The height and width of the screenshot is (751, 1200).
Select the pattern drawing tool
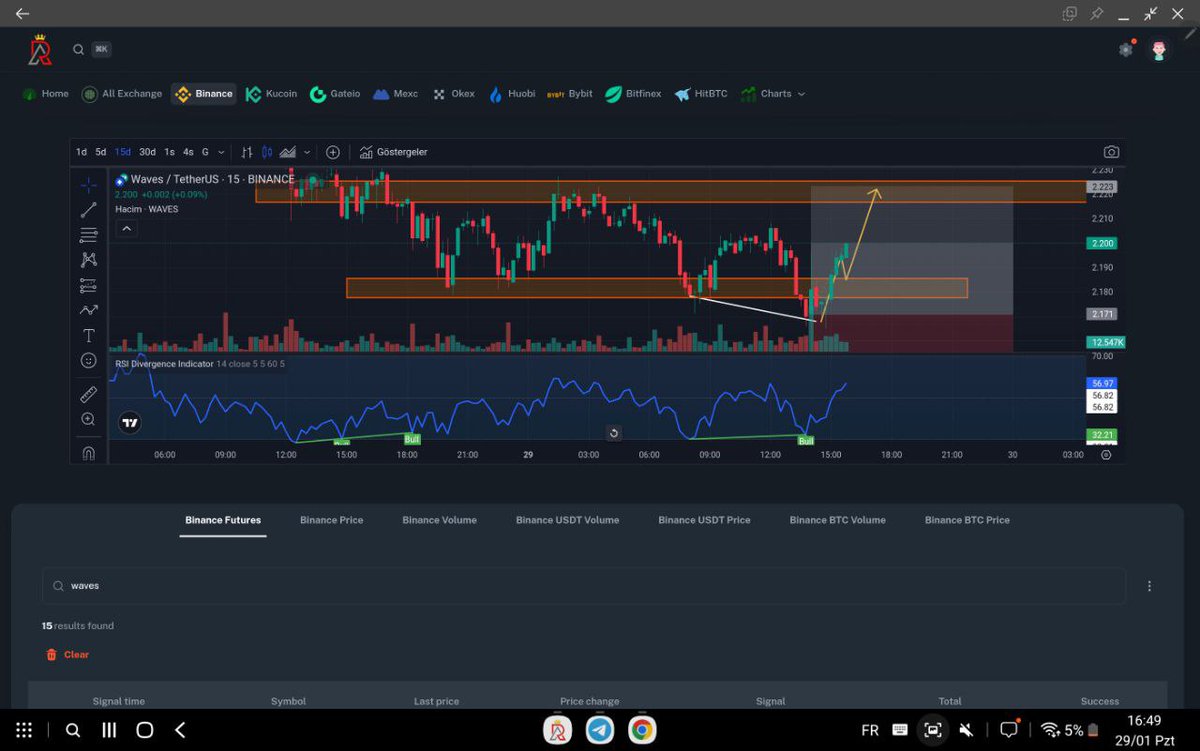coord(89,260)
